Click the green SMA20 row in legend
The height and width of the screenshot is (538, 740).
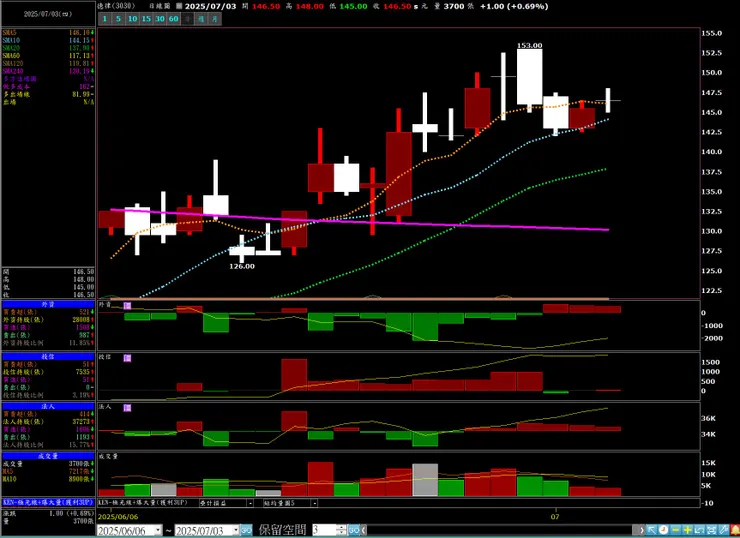48,48
